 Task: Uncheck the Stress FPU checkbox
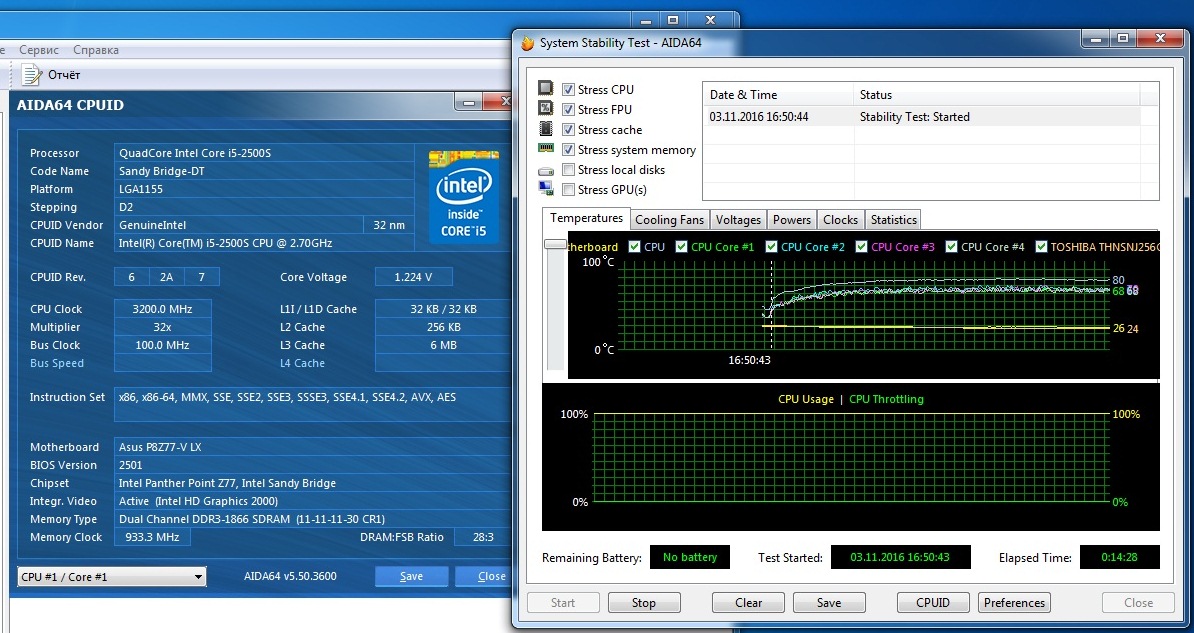click(x=568, y=110)
